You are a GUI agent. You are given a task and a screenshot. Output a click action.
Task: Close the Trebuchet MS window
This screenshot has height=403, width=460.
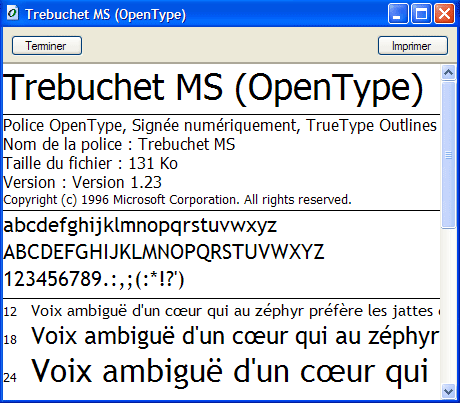tap(444, 14)
